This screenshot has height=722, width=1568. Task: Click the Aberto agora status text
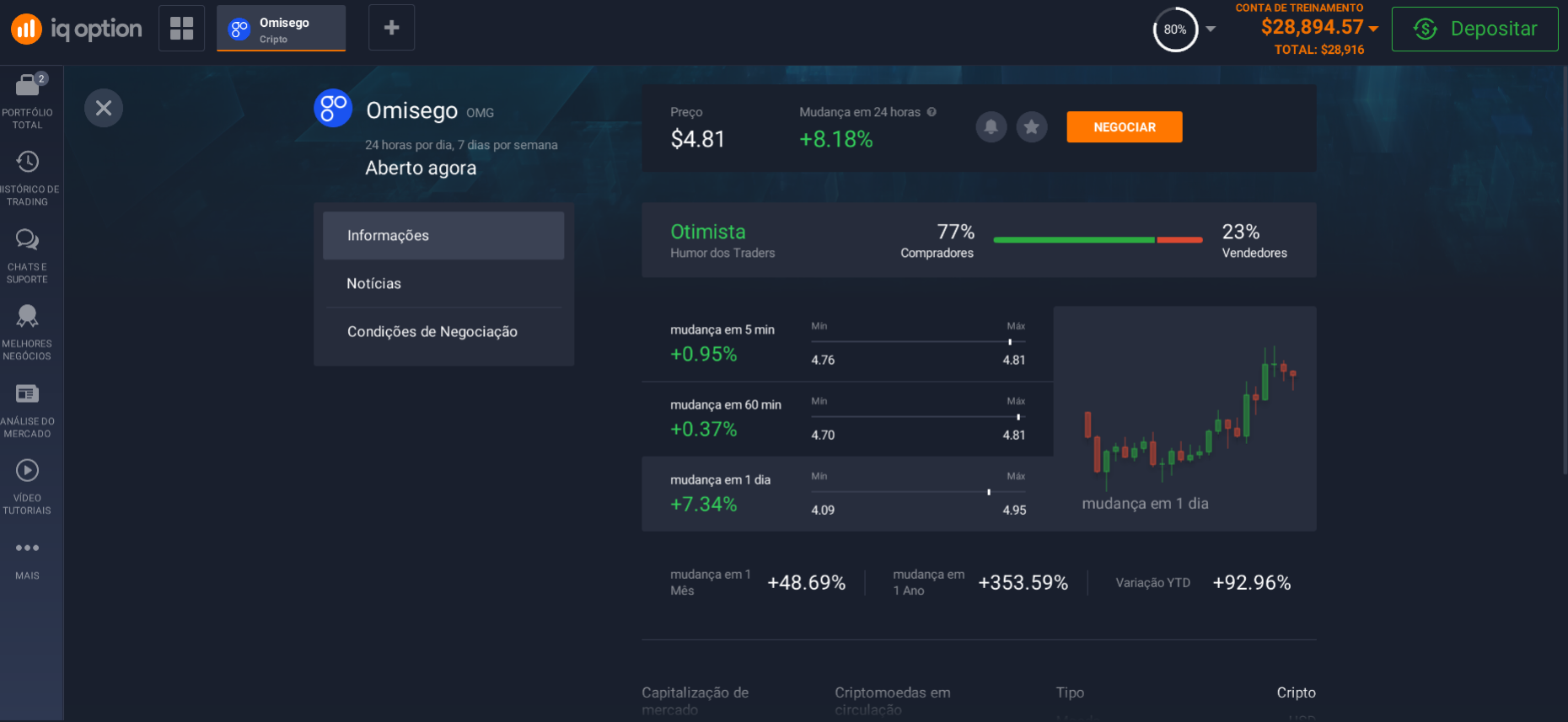(x=421, y=168)
